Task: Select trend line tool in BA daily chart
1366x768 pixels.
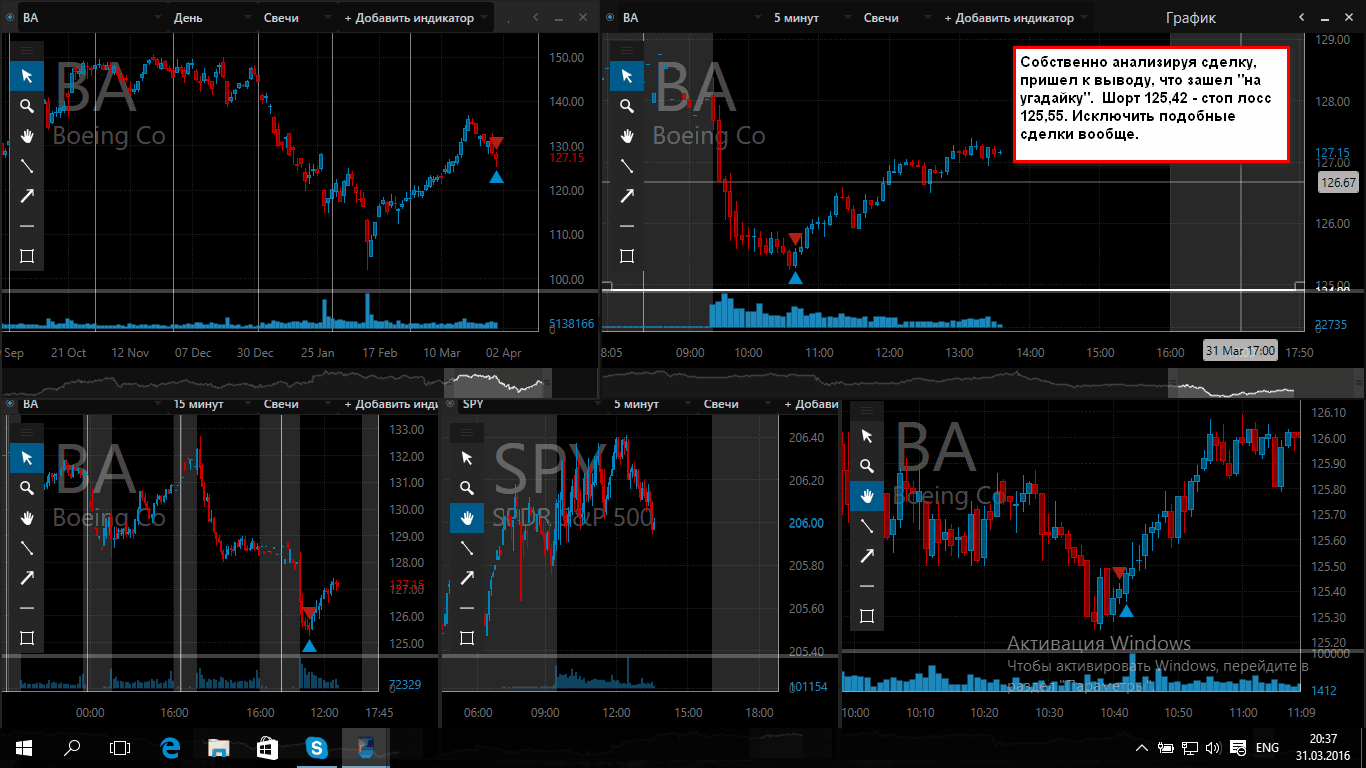Action: (x=27, y=166)
